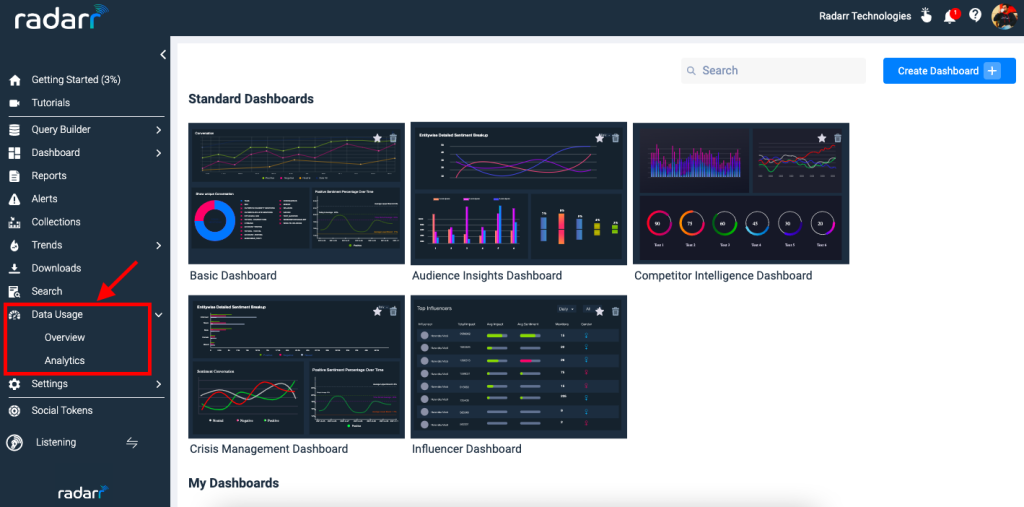
Task: Favorite the Competitor Intelligence Dashboard with star
Action: tap(822, 138)
